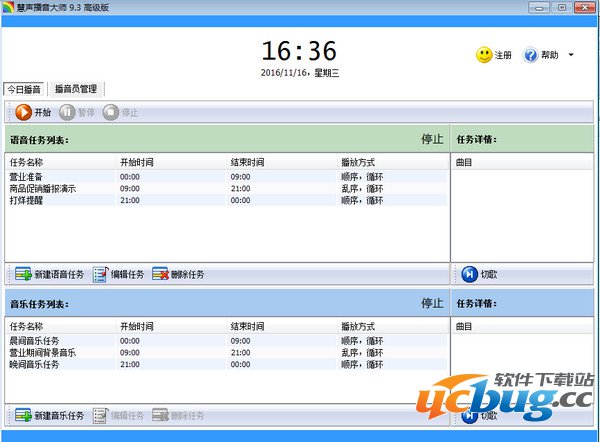Select the 商品促销播报演示 task row
The image size is (600, 442).
pos(42,188)
